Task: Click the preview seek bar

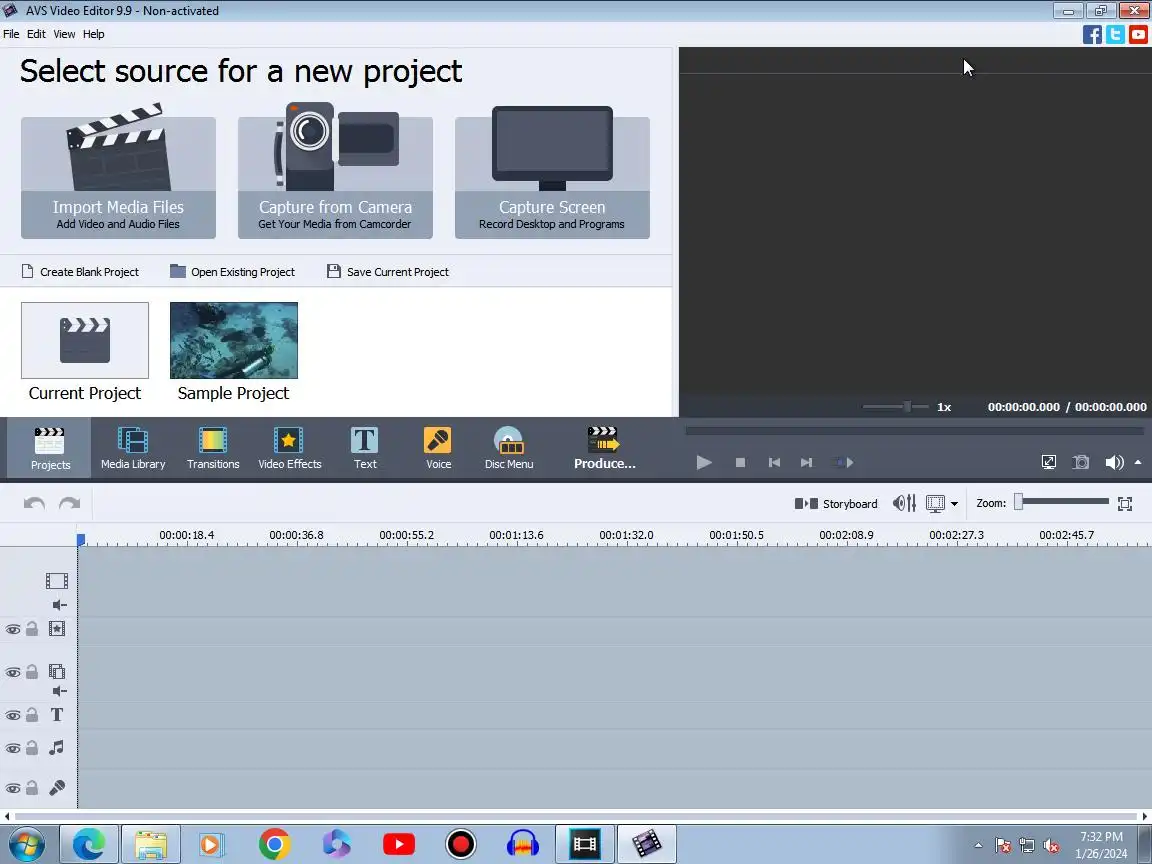Action: click(915, 431)
